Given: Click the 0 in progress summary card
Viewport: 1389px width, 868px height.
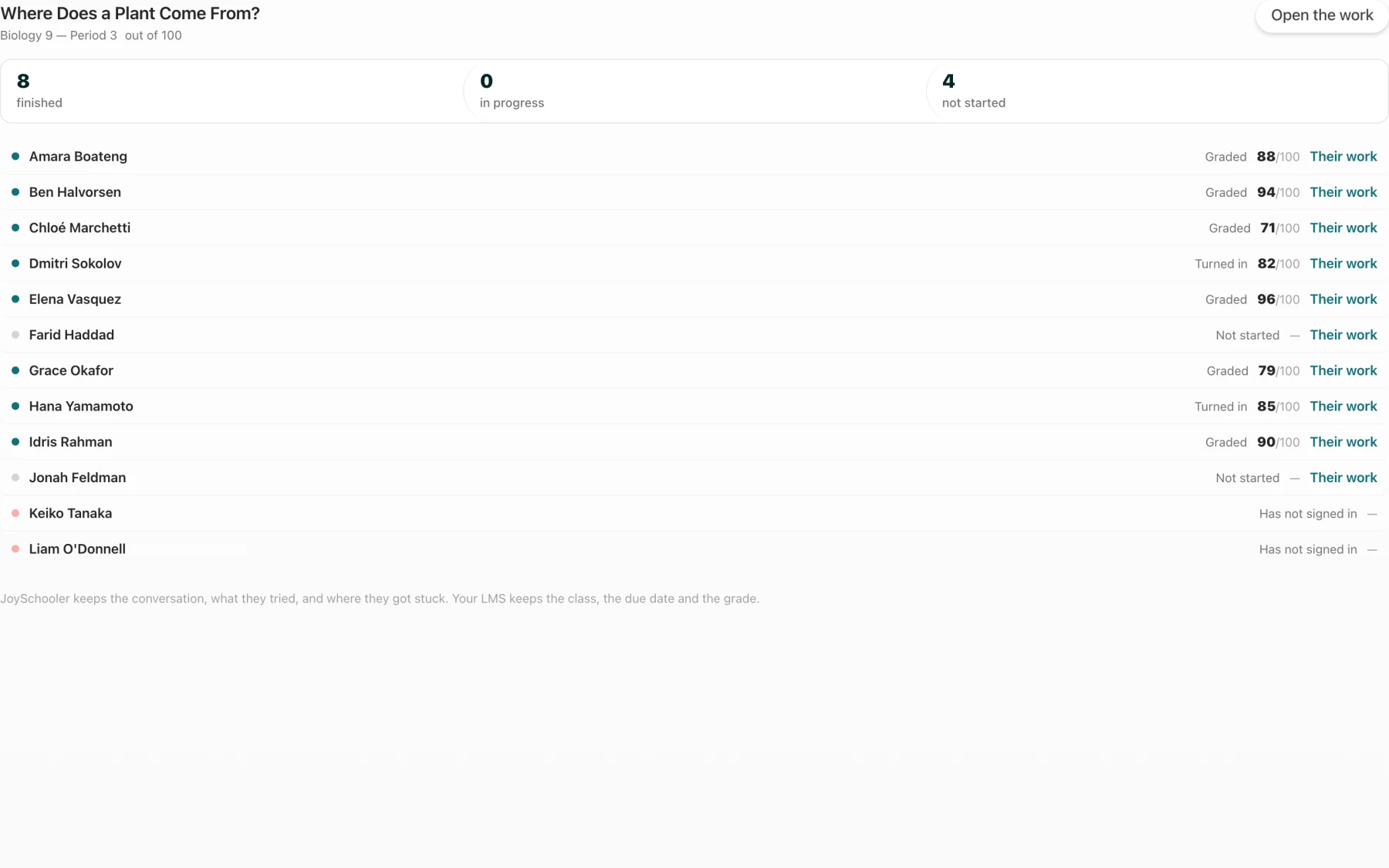Looking at the screenshot, I should pyautogui.click(x=694, y=91).
